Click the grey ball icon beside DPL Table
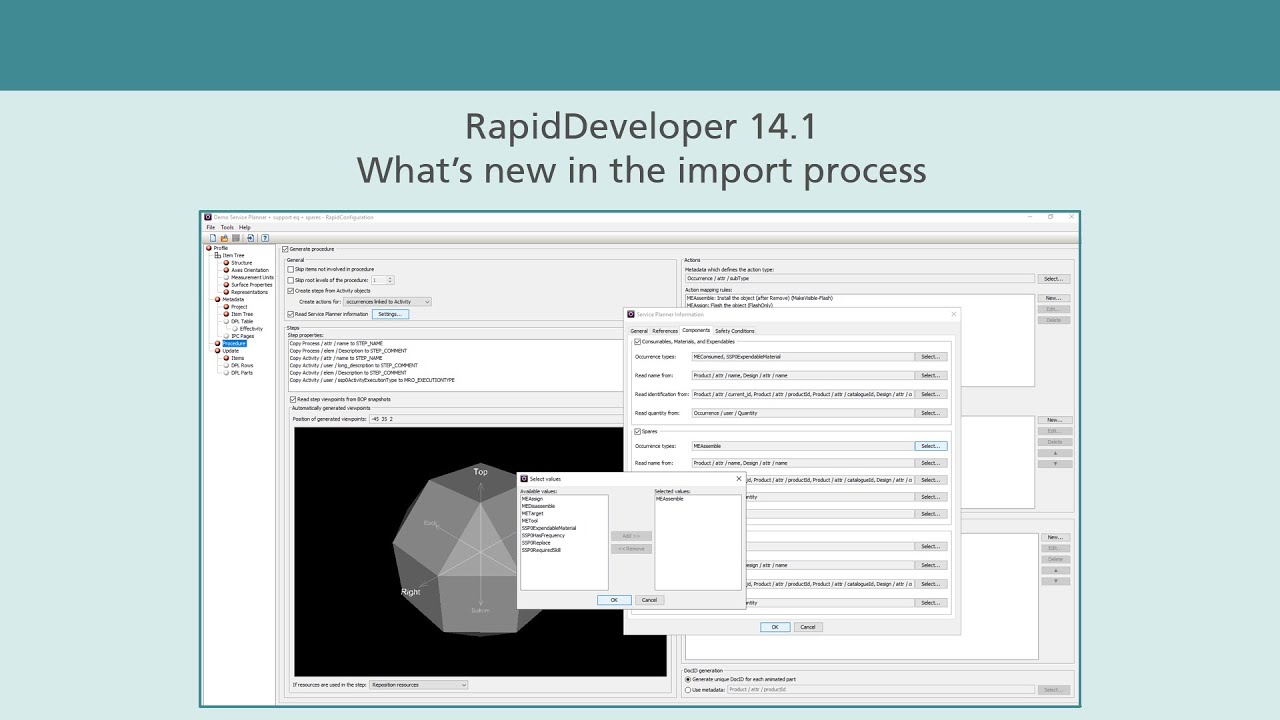Screen dimensions: 1280x720 (226, 321)
